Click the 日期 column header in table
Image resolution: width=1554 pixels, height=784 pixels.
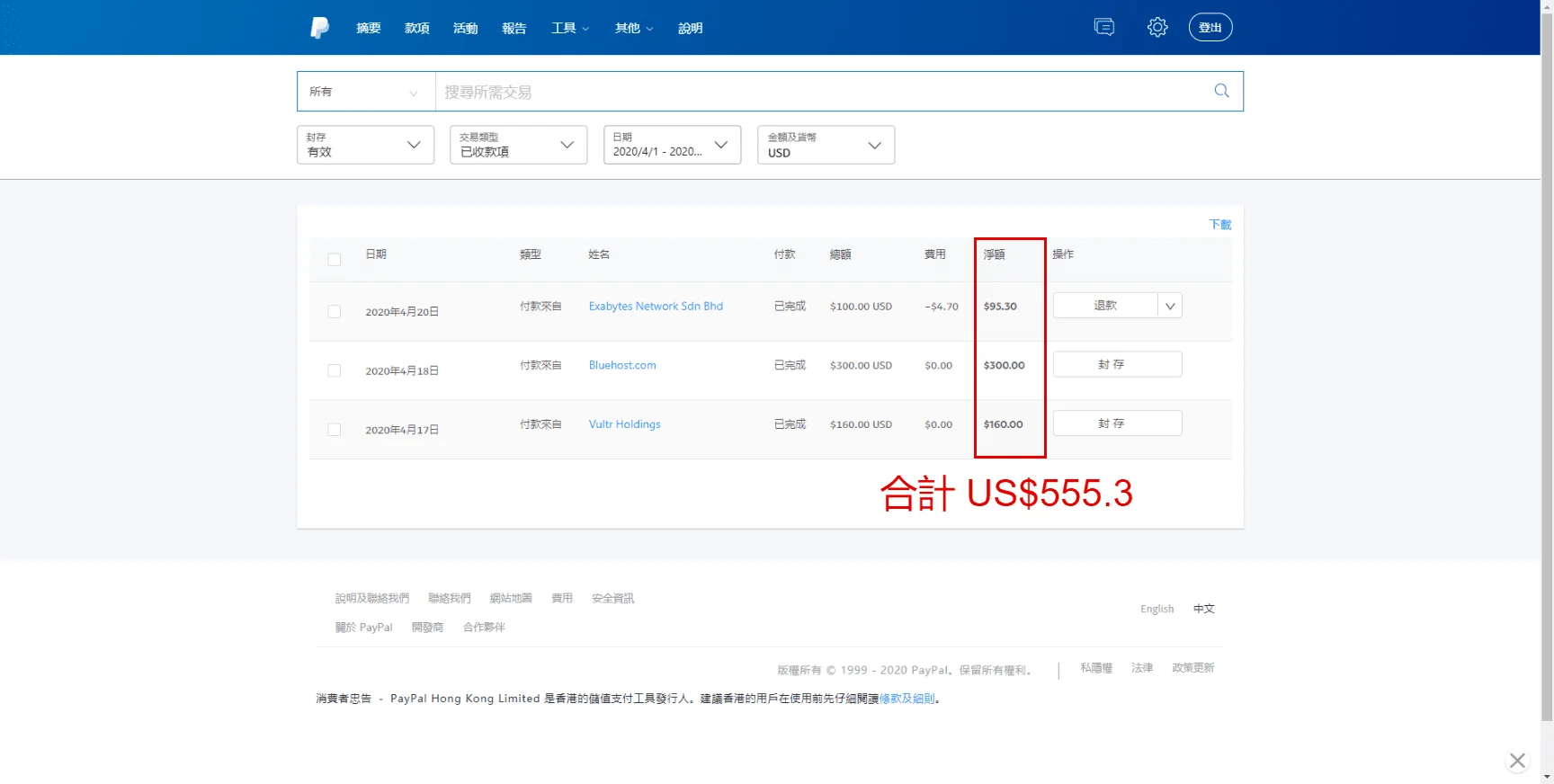pyautogui.click(x=376, y=254)
